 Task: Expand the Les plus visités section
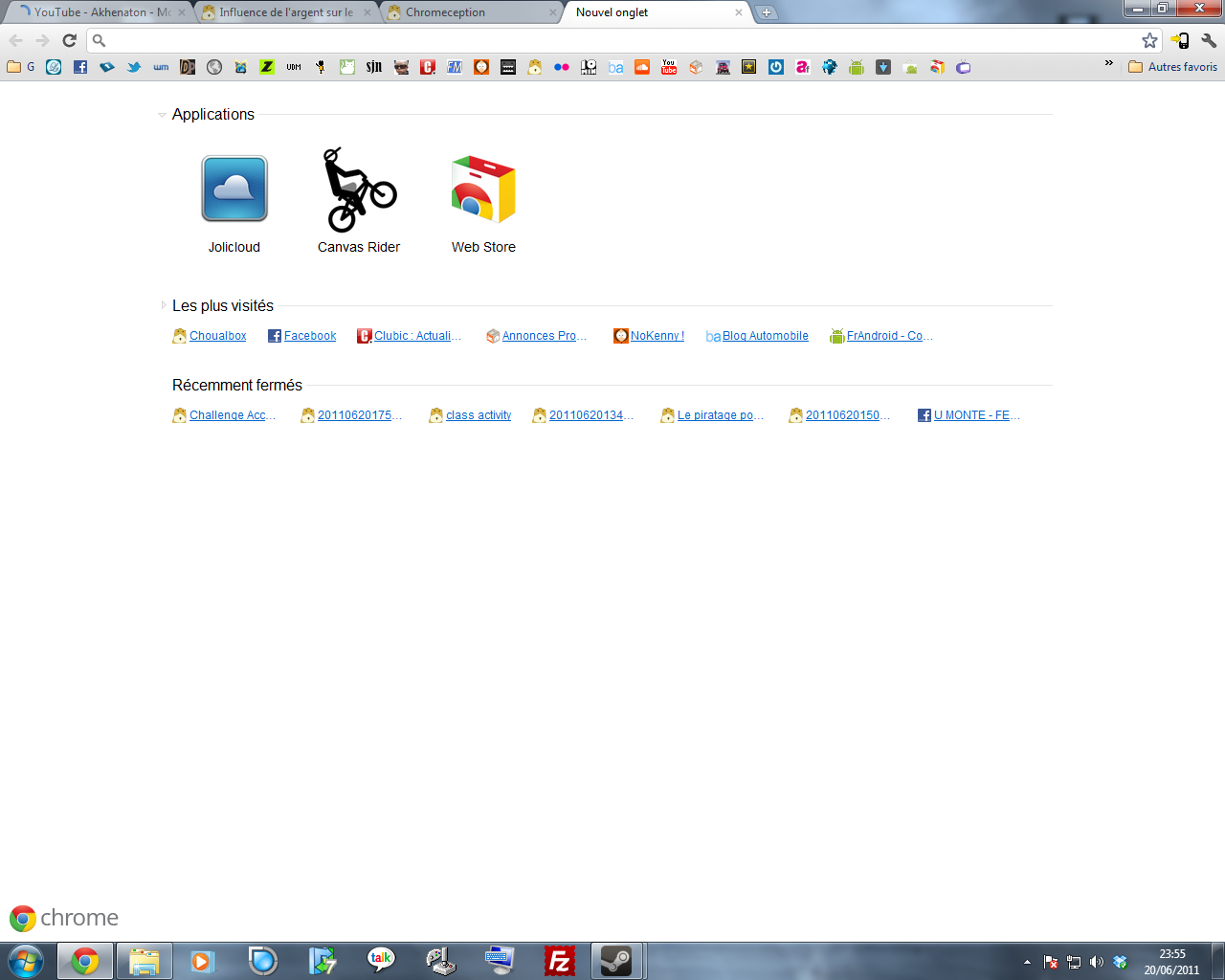point(163,305)
